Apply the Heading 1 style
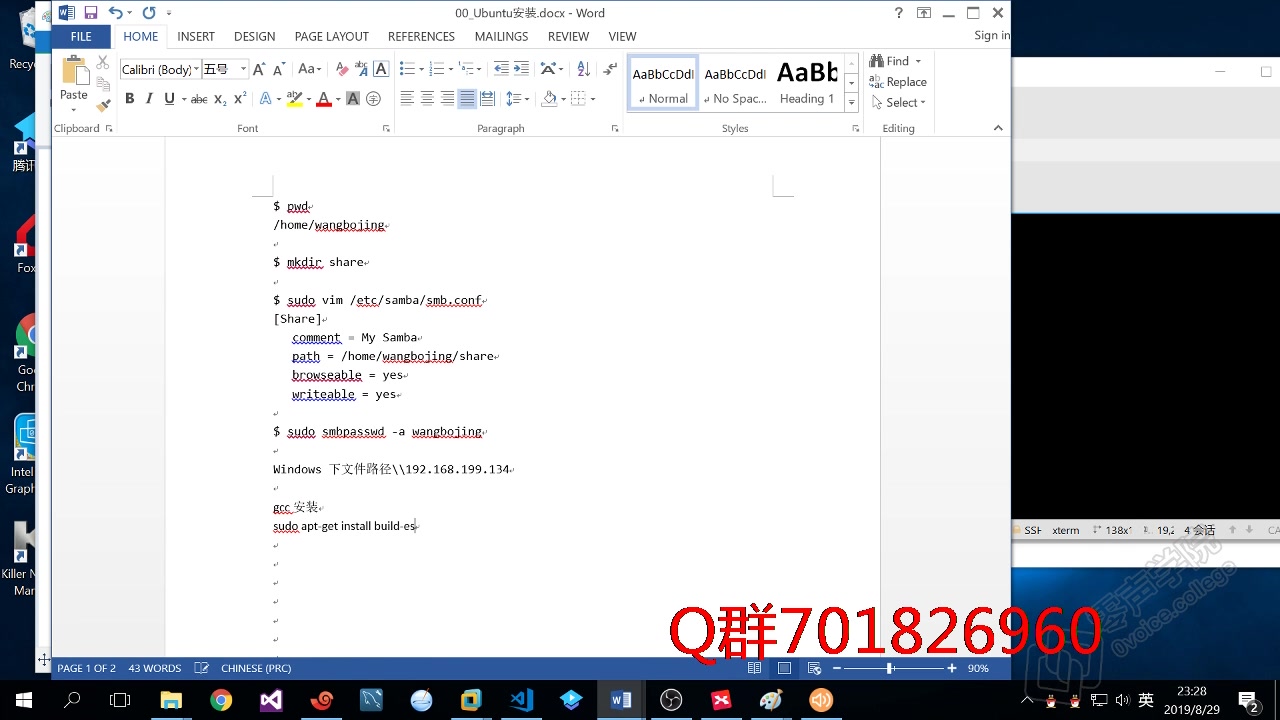This screenshot has width=1280, height=720. pos(806,83)
